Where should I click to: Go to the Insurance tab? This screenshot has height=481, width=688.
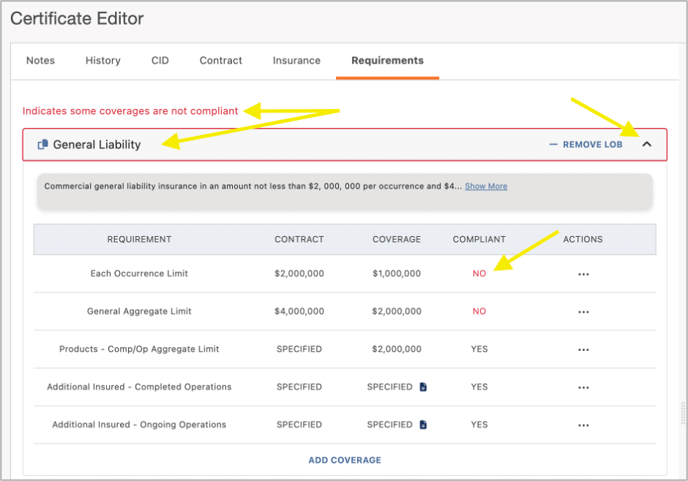(297, 61)
